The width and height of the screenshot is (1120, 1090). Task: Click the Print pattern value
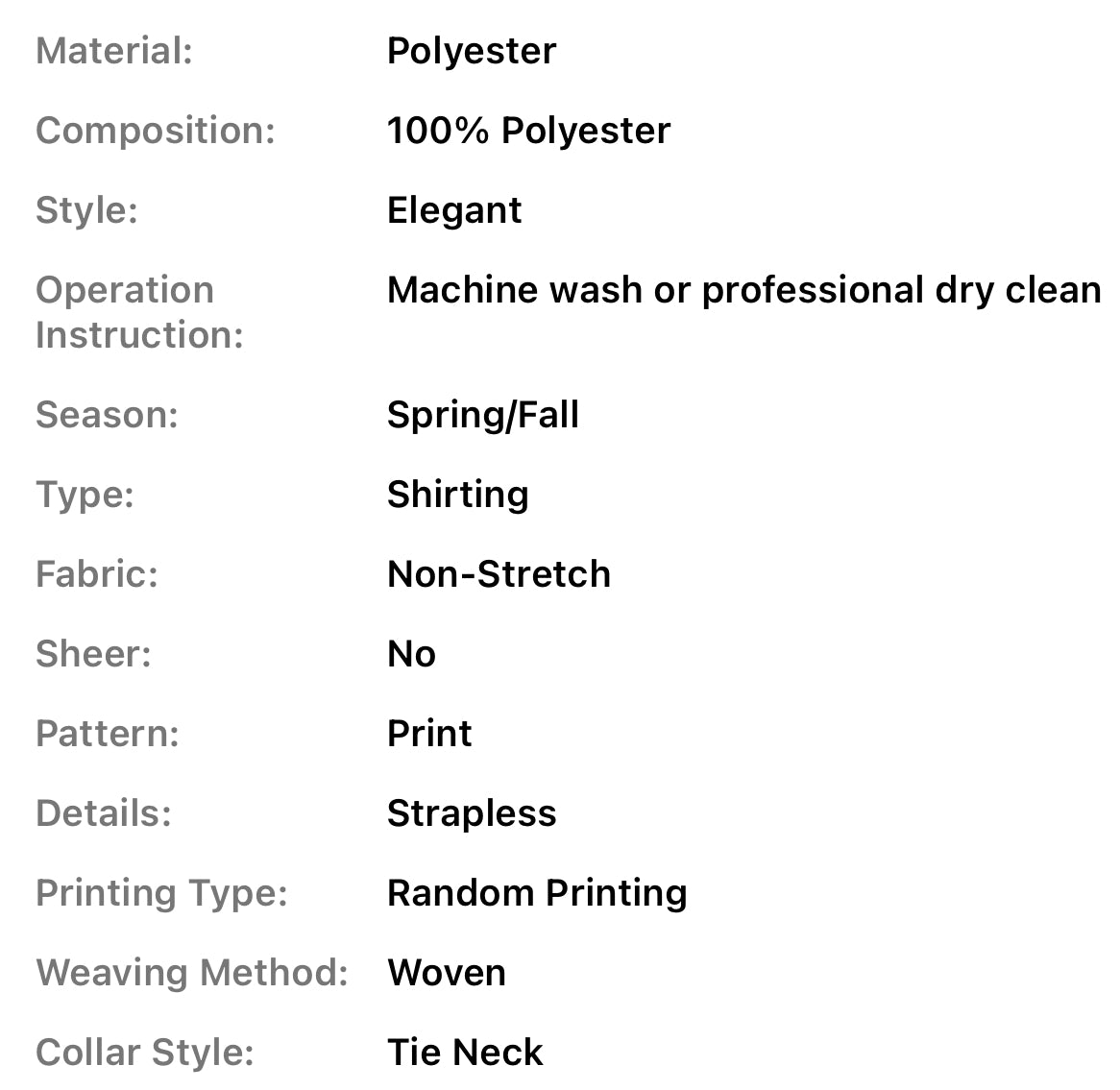(x=429, y=734)
